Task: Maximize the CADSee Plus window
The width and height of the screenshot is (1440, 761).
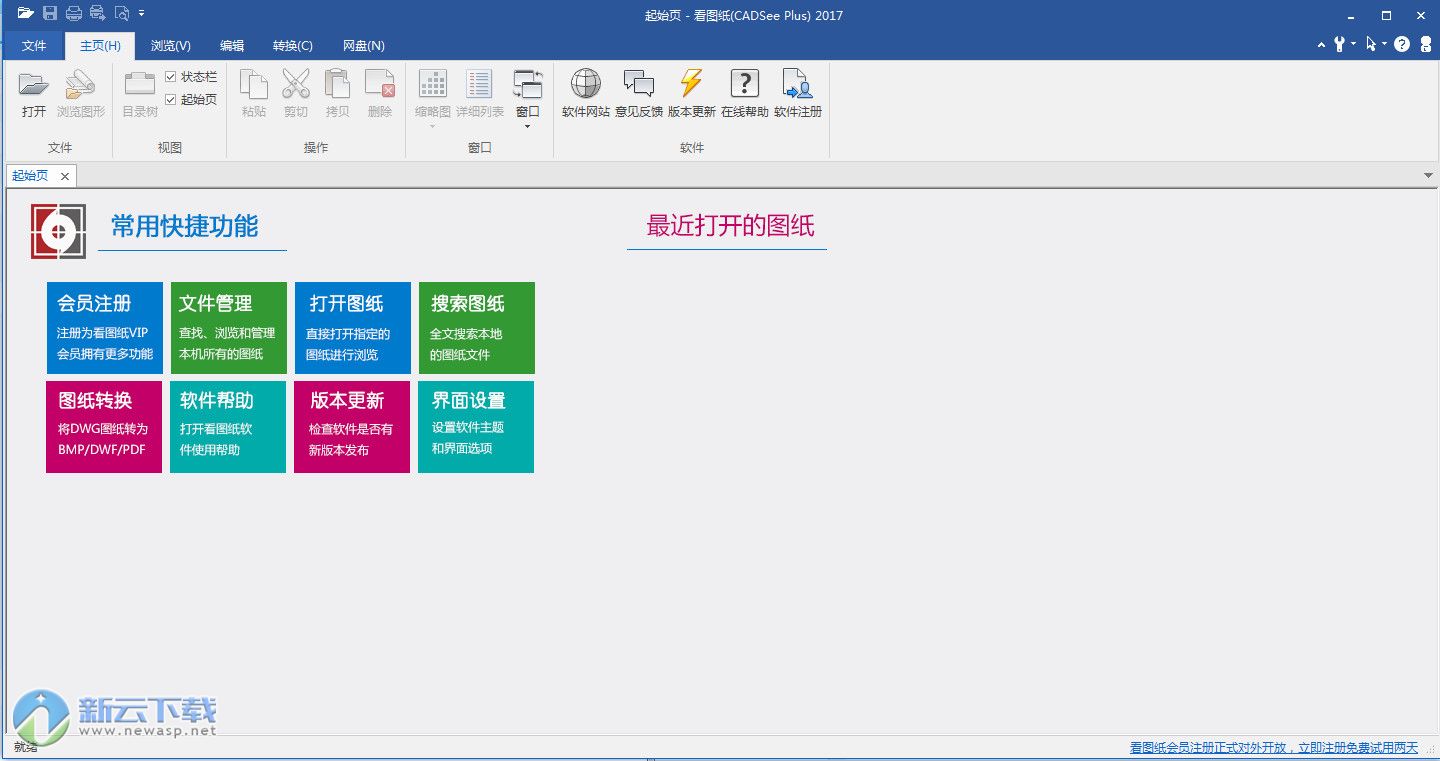Action: [x=1386, y=15]
